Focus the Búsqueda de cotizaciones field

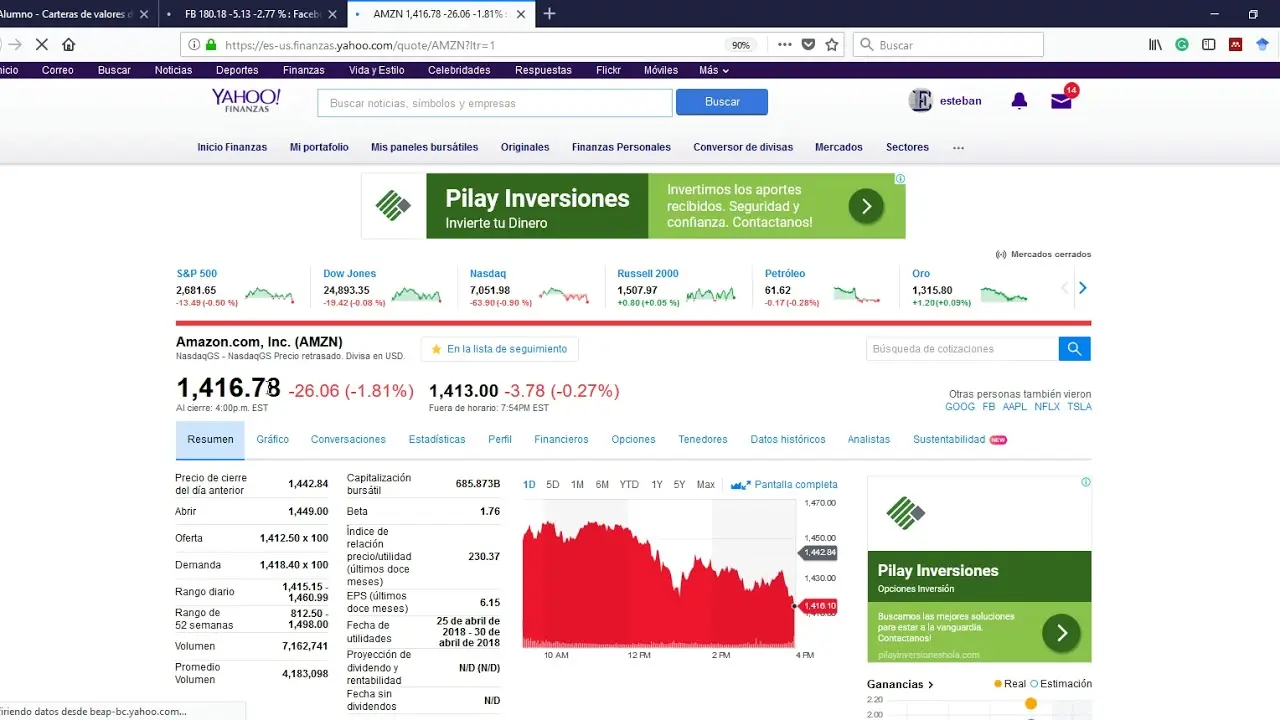pos(963,349)
